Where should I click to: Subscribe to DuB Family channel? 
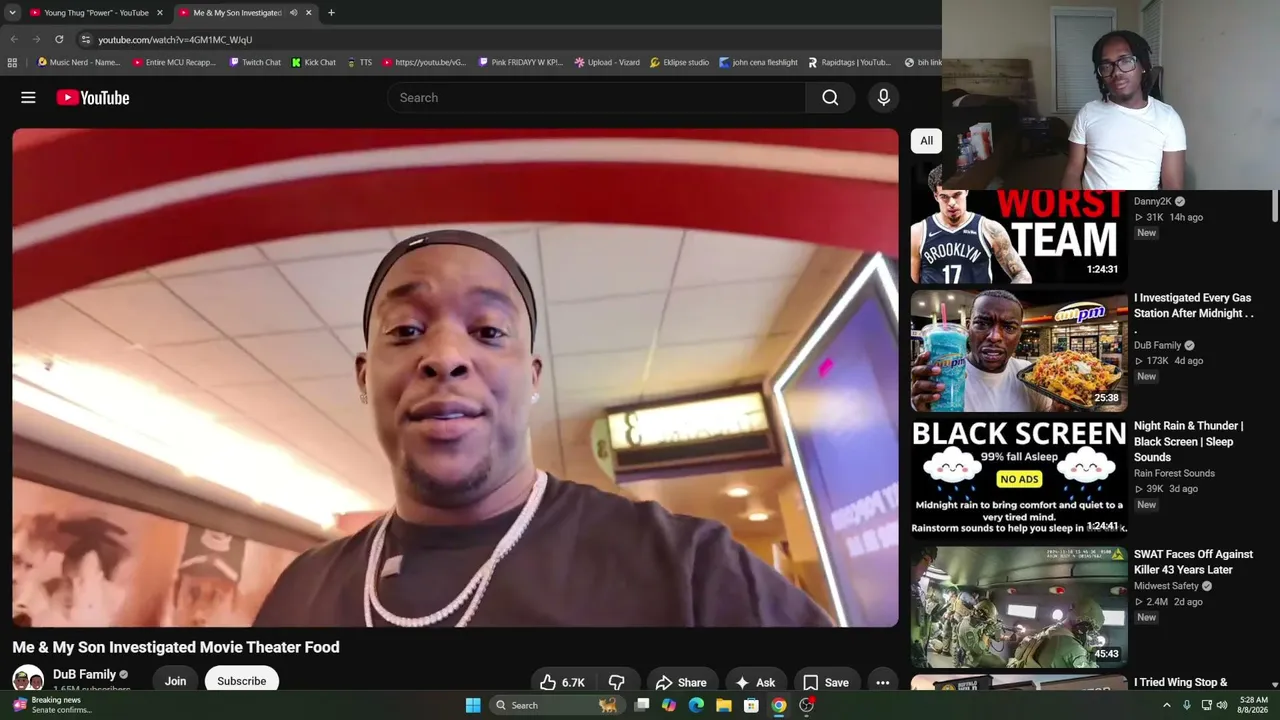coord(242,681)
